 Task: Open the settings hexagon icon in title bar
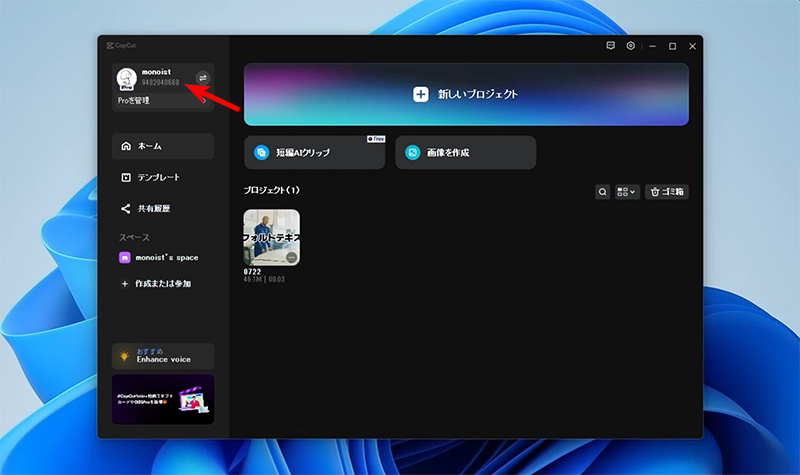(631, 46)
